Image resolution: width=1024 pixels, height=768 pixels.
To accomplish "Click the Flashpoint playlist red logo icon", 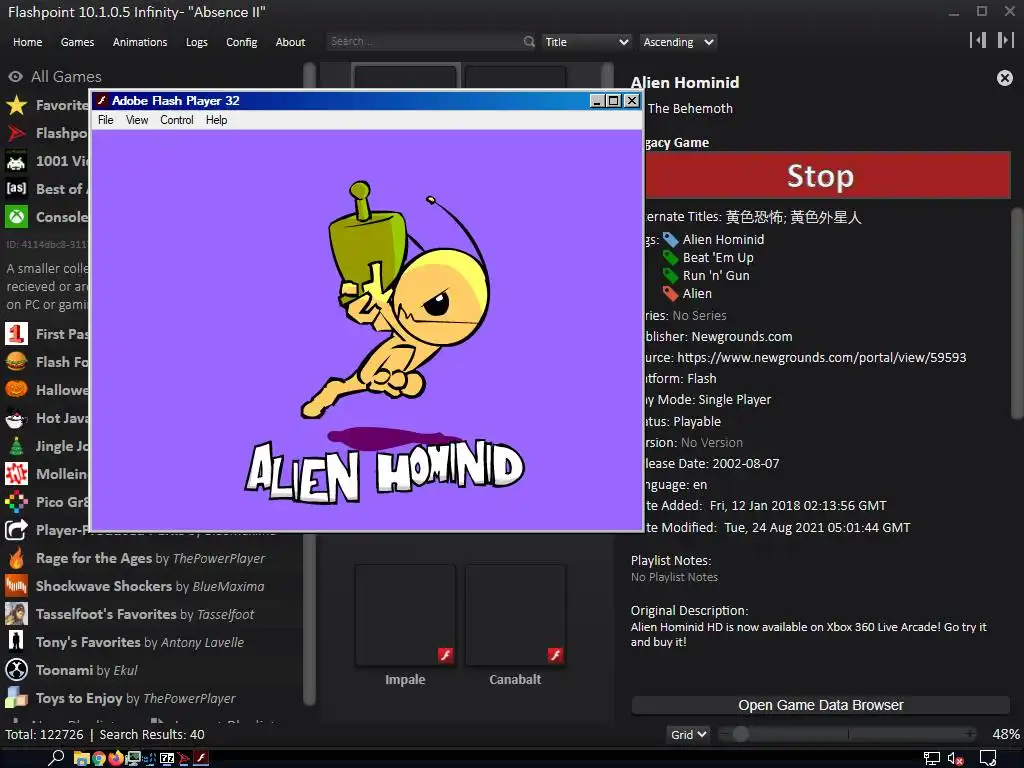I will pyautogui.click(x=16, y=133).
